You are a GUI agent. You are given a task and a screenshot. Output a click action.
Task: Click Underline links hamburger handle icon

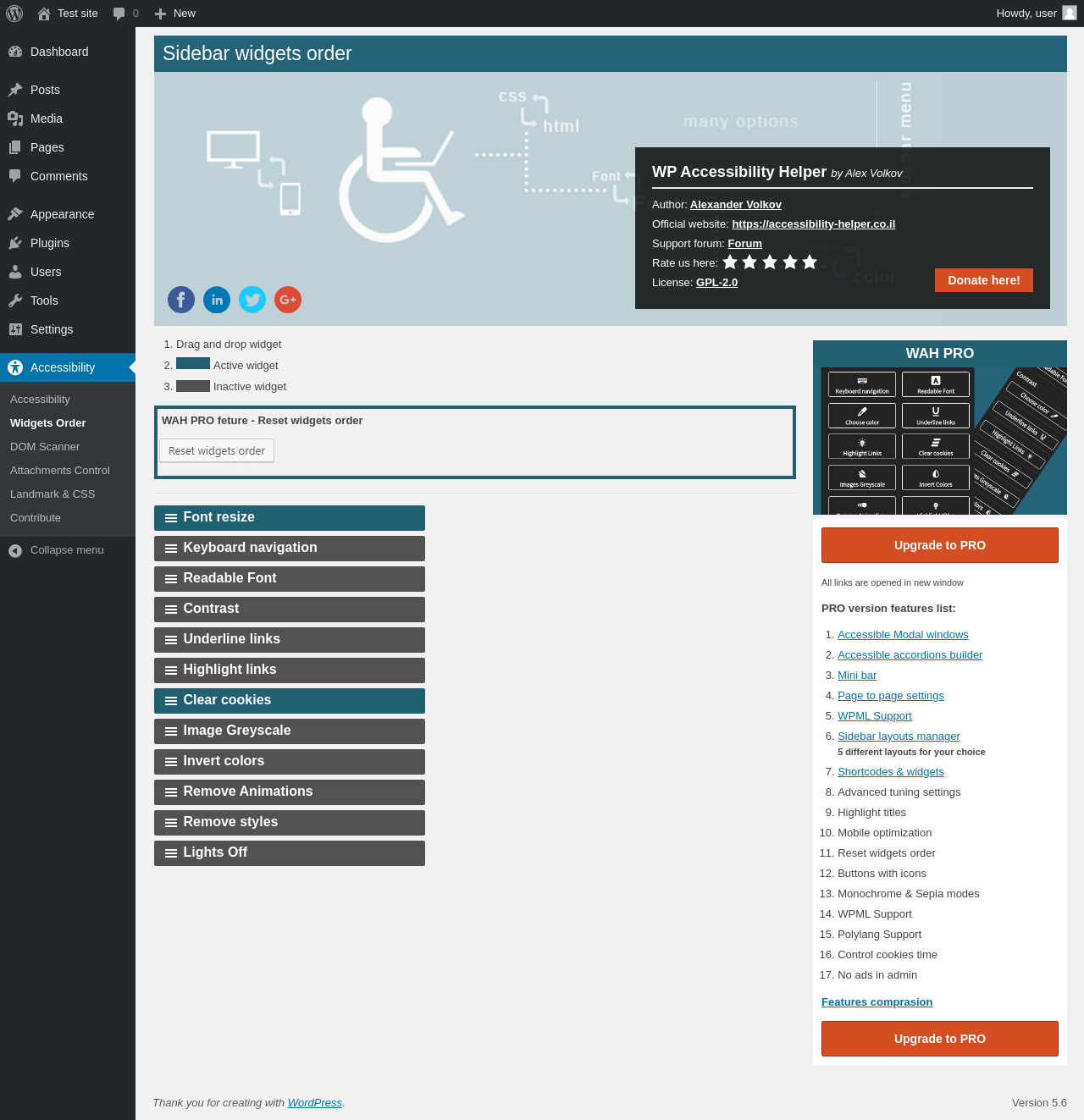pyautogui.click(x=171, y=640)
